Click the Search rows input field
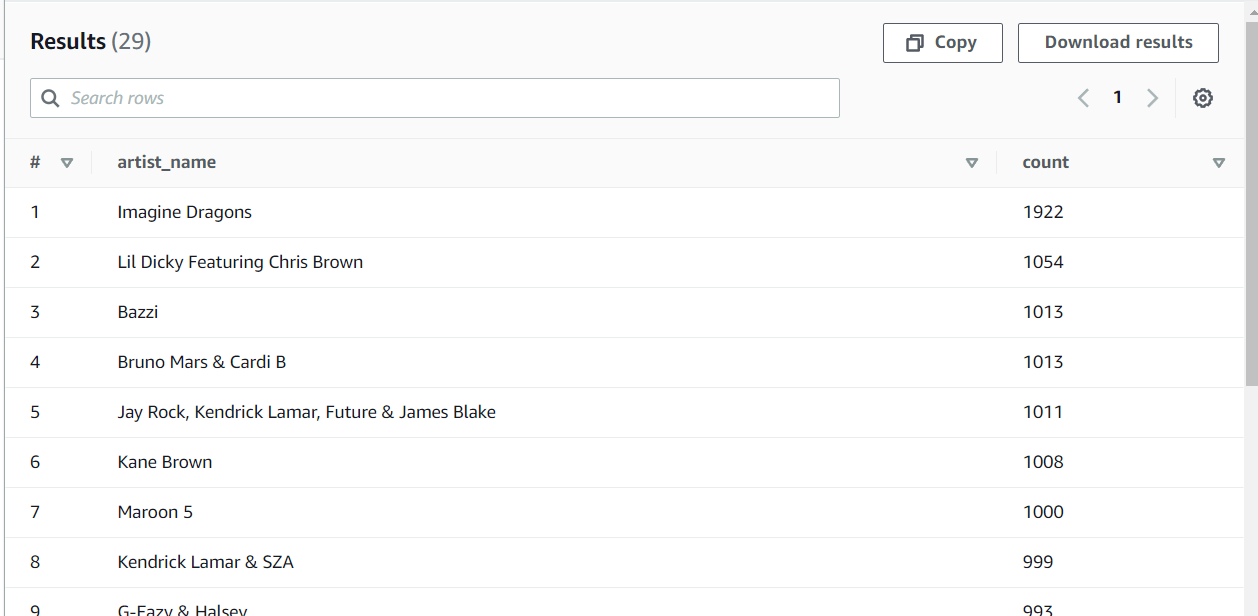1258x616 pixels. pyautogui.click(x=450, y=98)
